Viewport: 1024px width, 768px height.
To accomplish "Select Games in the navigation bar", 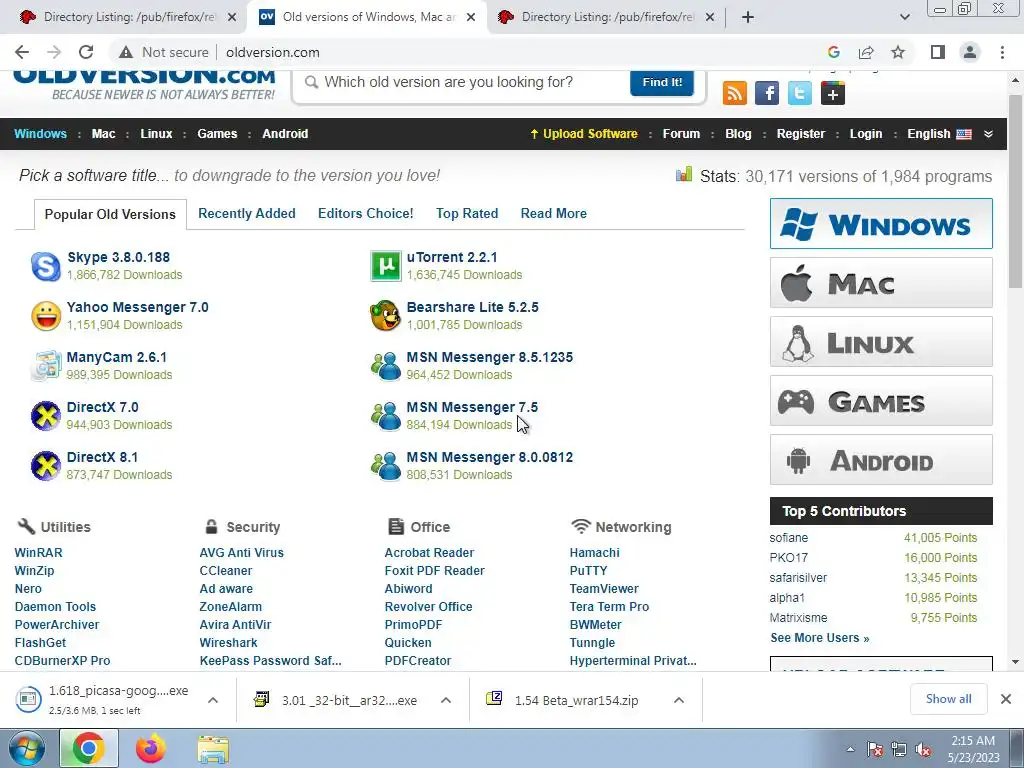I will [x=217, y=134].
